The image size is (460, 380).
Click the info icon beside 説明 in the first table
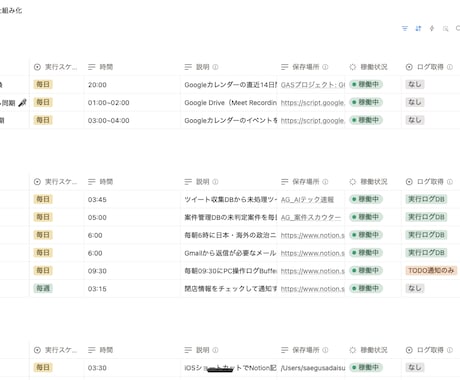pos(215,67)
